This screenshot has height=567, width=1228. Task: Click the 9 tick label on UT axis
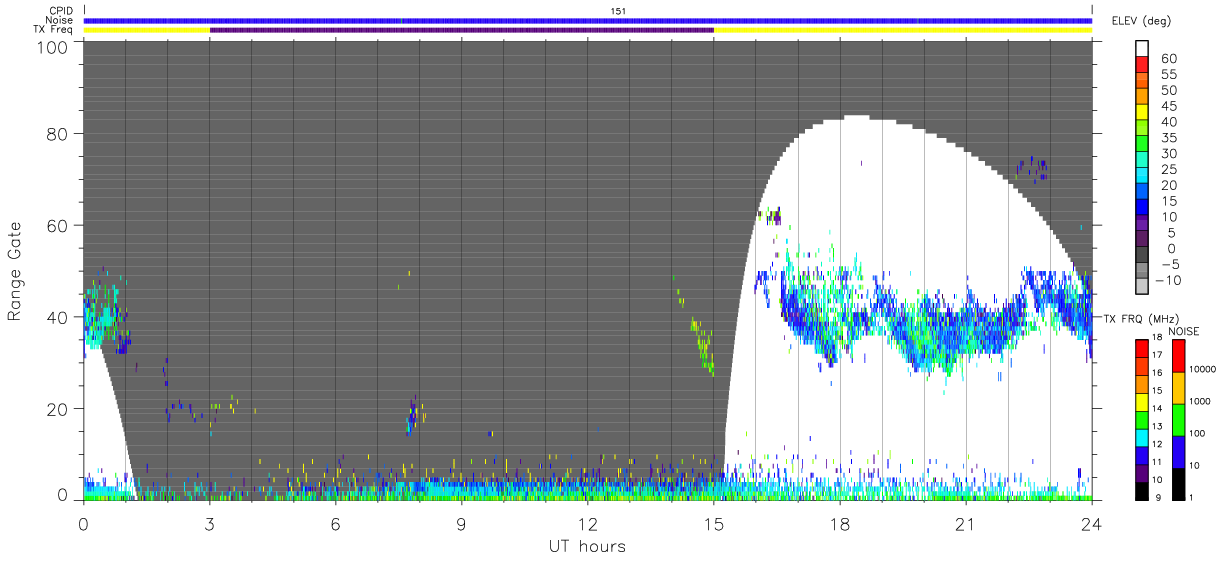coord(462,523)
